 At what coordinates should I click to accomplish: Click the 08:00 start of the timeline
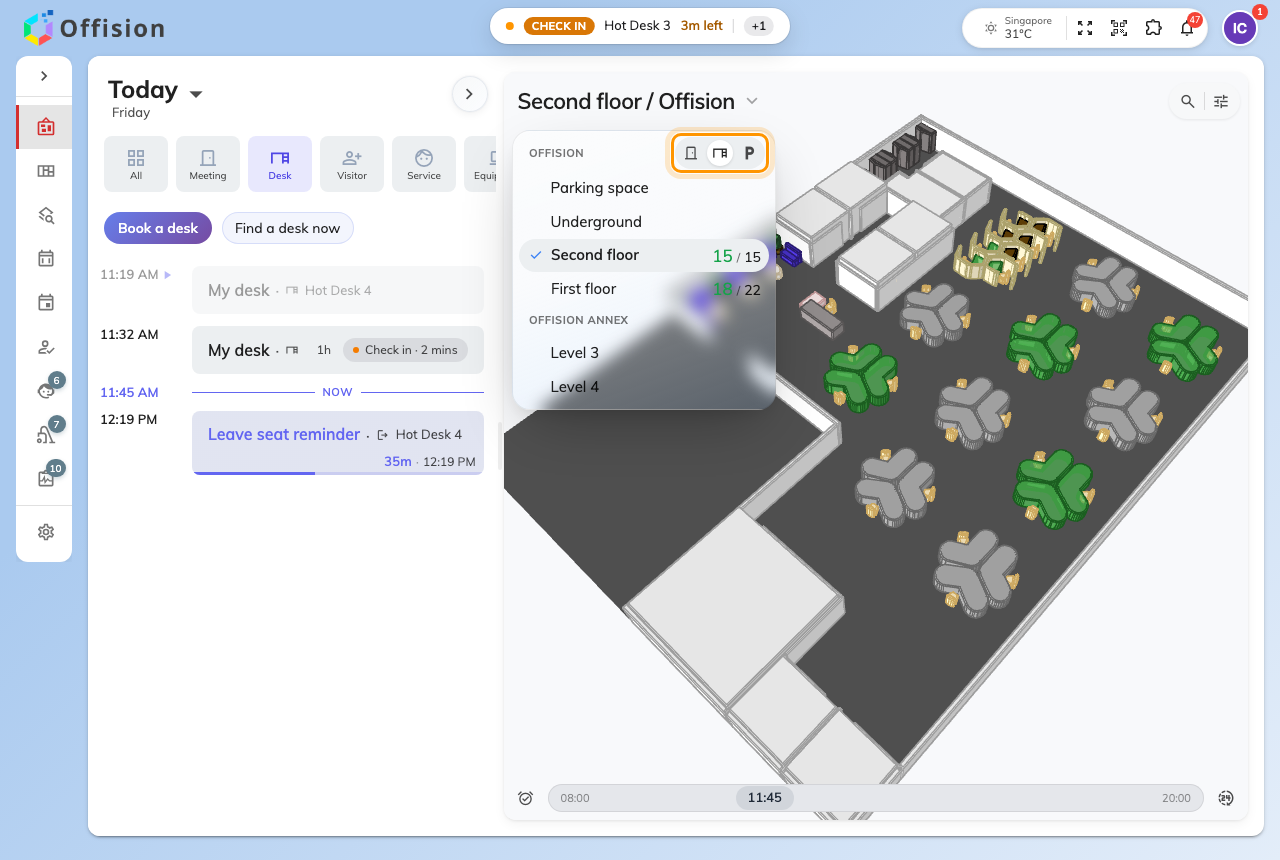point(575,798)
